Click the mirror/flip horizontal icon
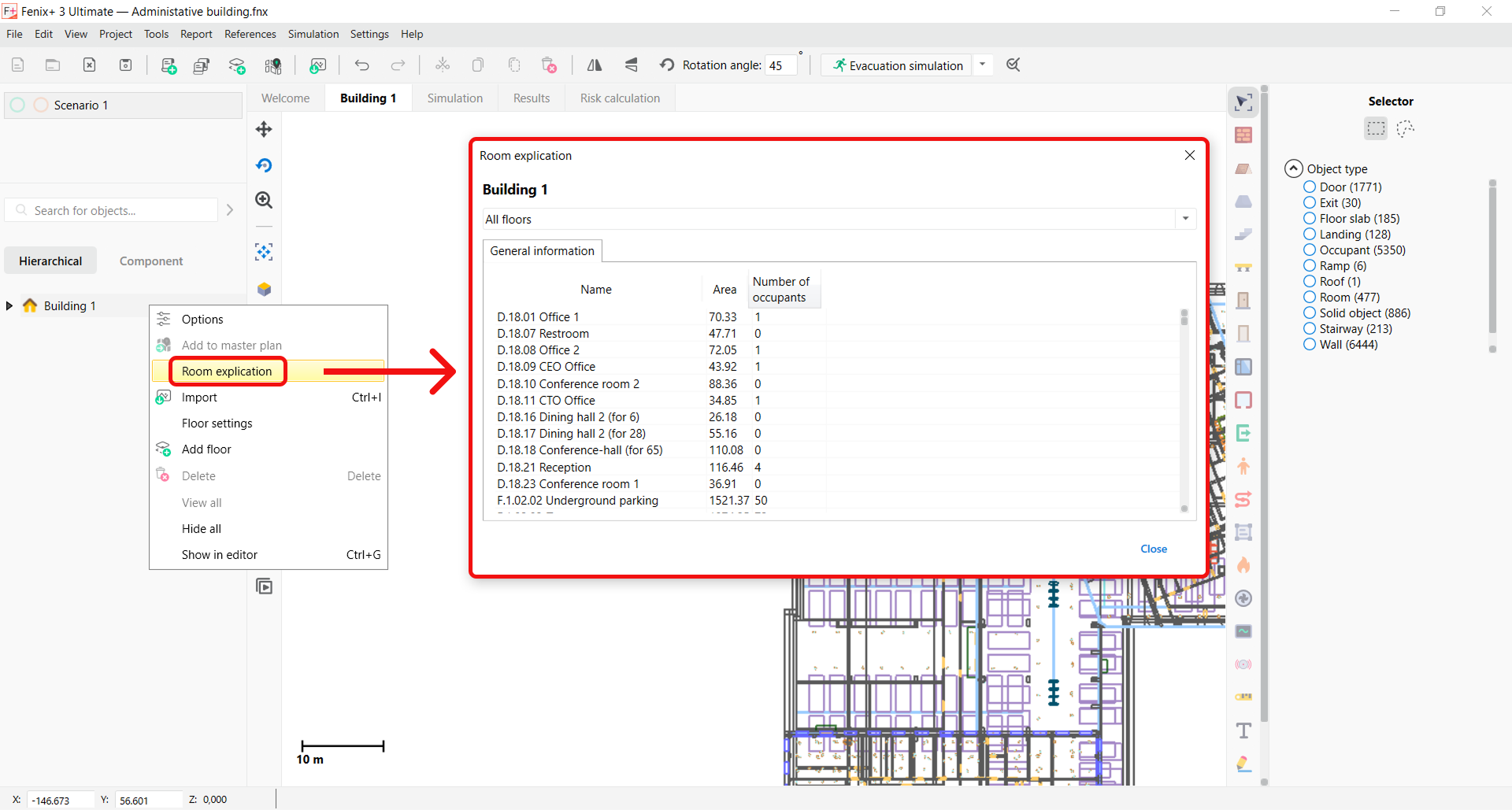Viewport: 1512px width, 810px height. 595,65
